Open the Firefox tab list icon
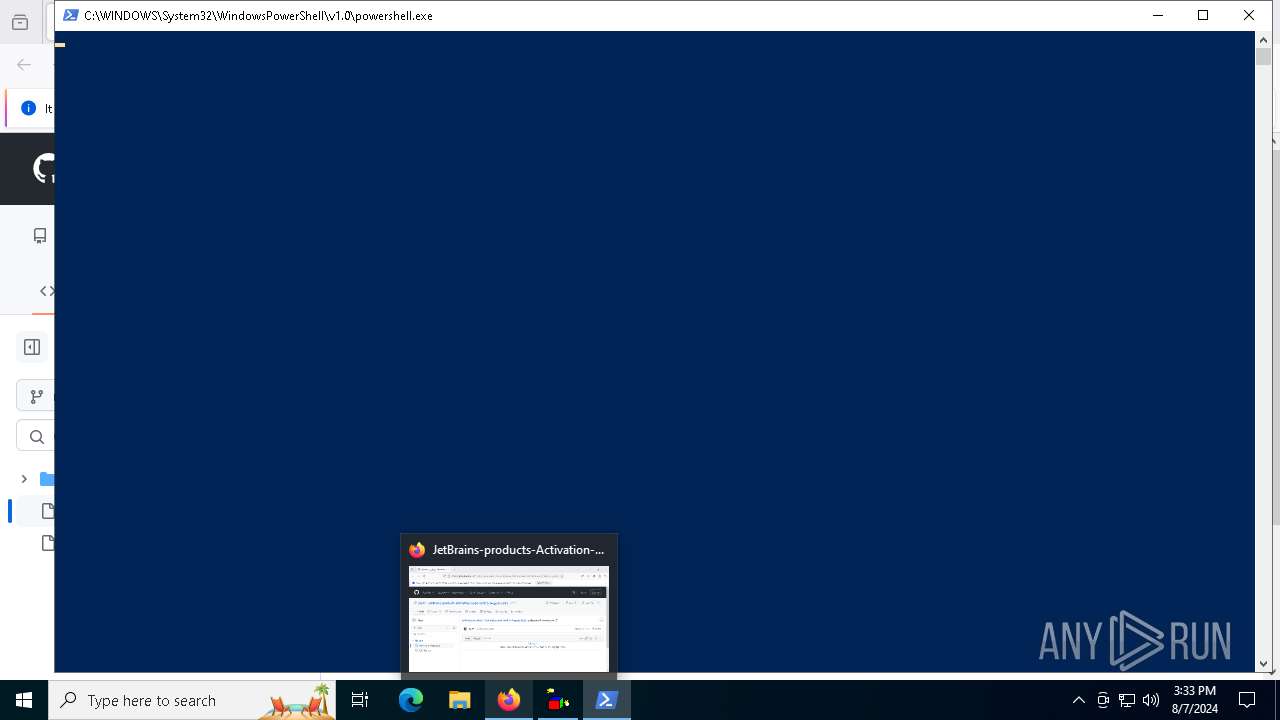 [x=20, y=23]
